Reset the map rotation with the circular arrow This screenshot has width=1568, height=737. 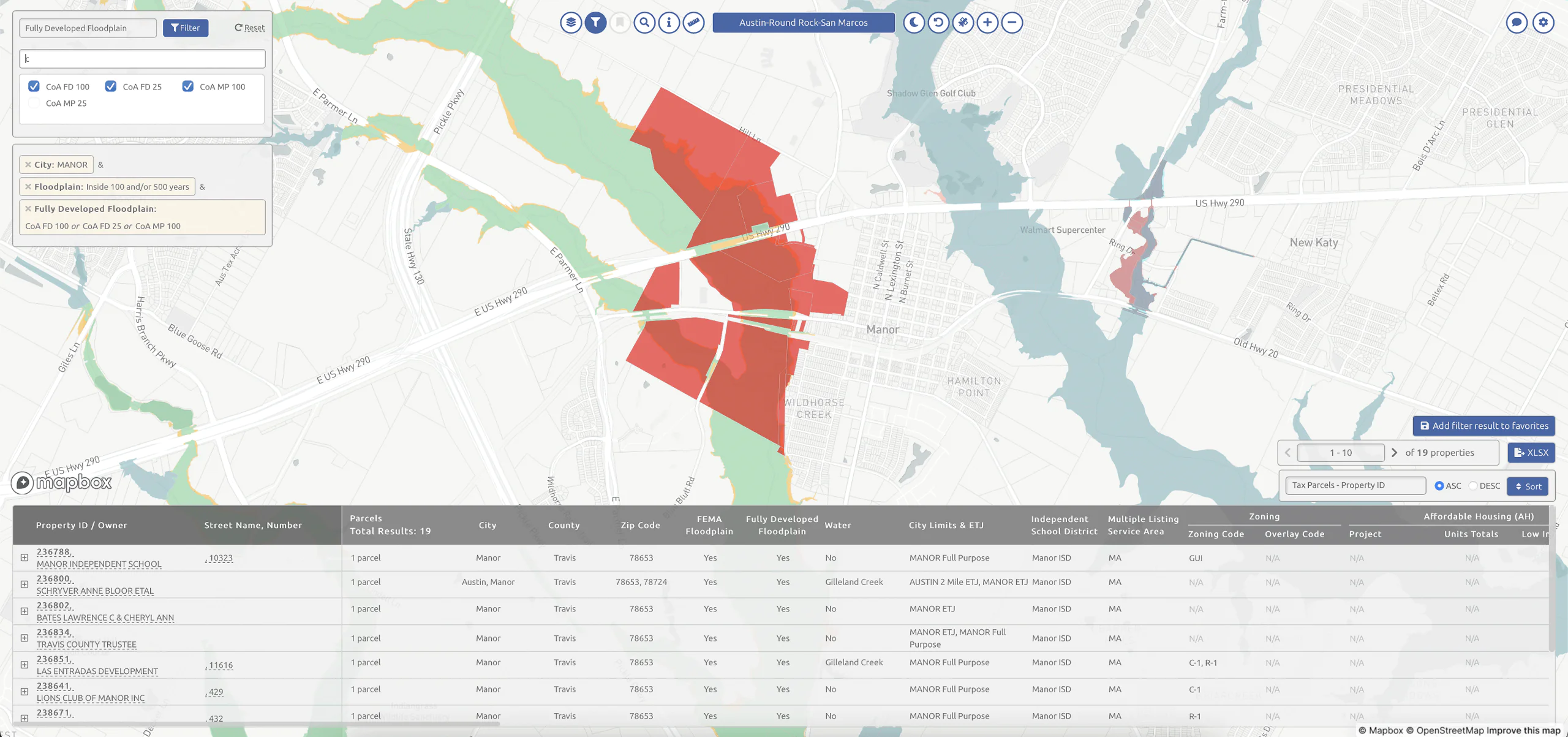coord(938,23)
